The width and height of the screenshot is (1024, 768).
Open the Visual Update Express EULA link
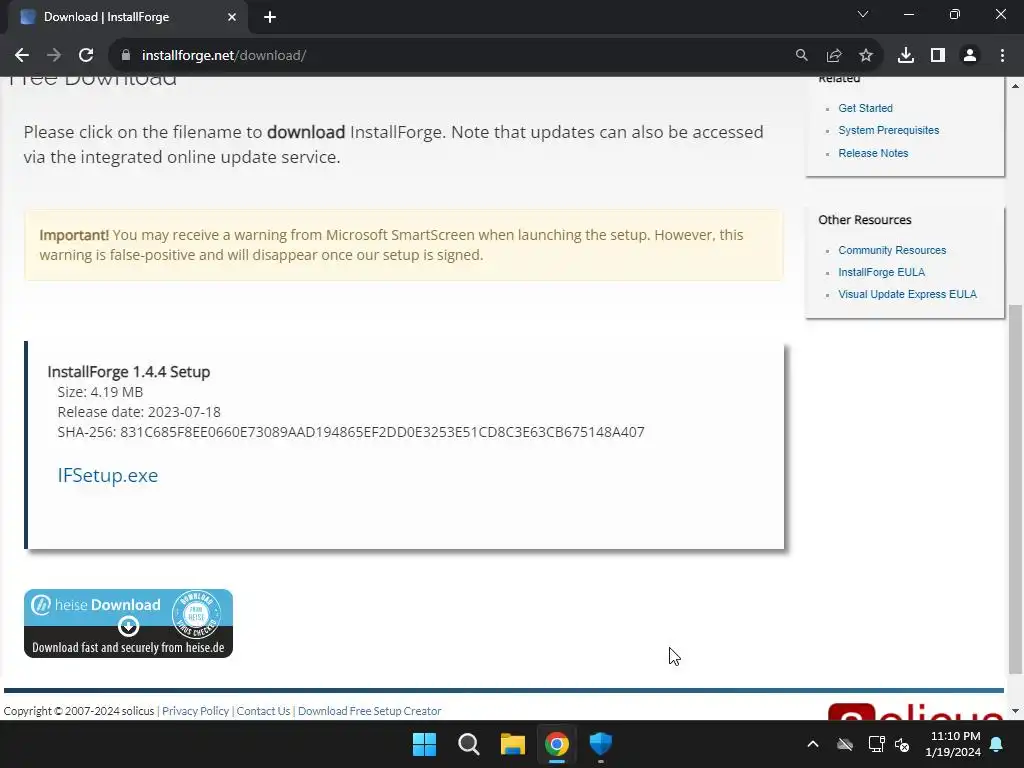pos(908,295)
